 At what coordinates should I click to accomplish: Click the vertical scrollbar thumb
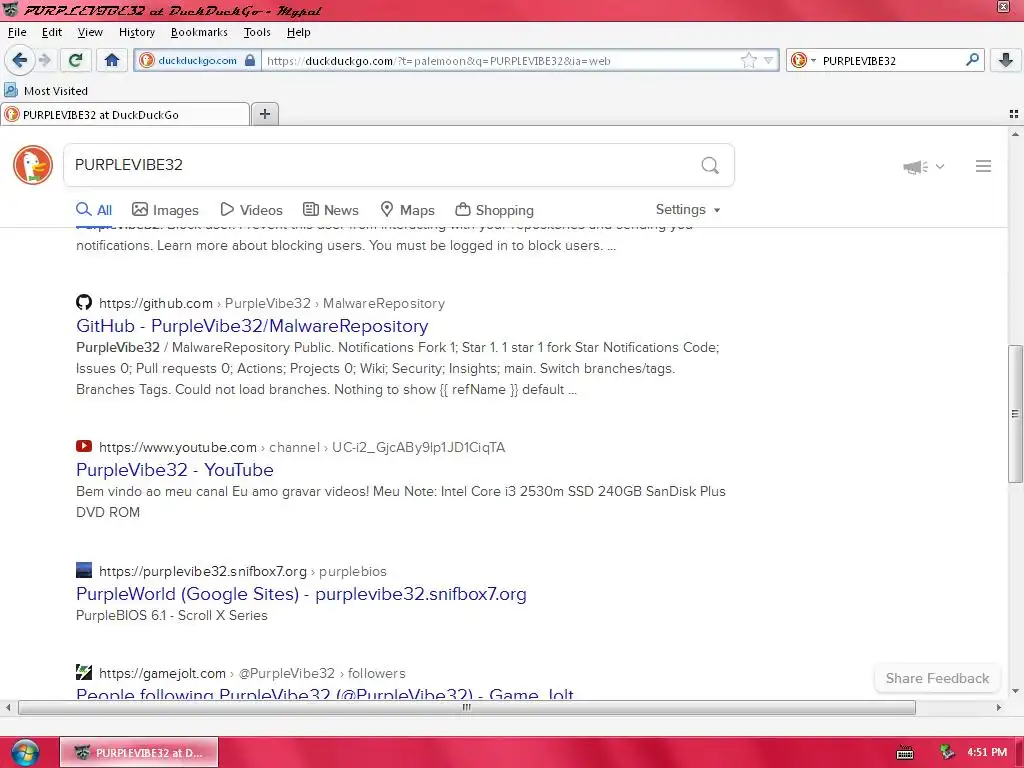pyautogui.click(x=1015, y=413)
